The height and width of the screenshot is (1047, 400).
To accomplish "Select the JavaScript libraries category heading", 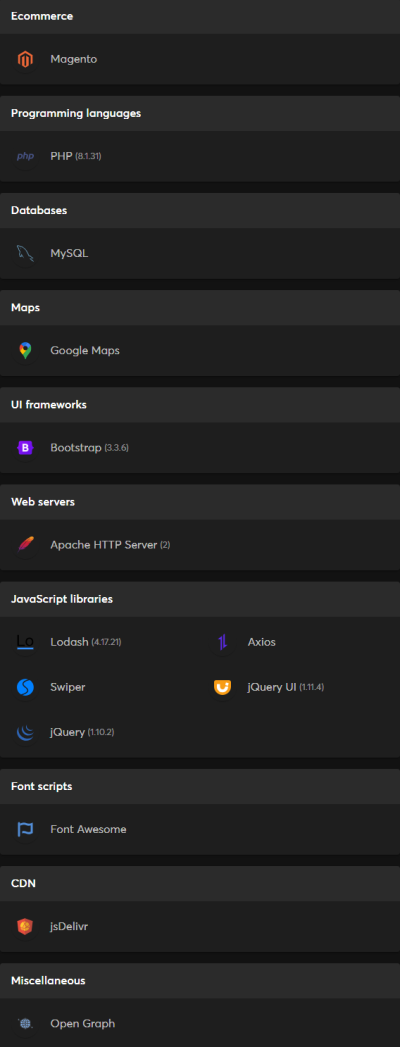I will (61, 599).
